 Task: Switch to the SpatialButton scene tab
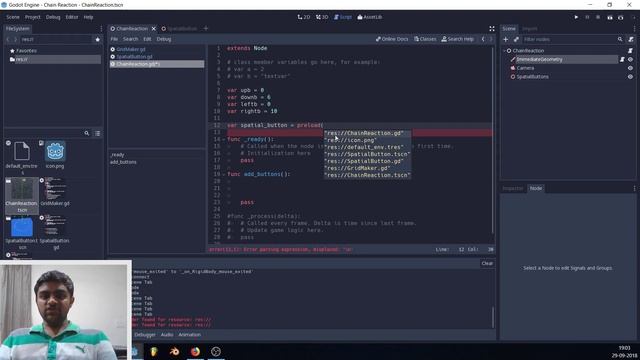(x=179, y=29)
